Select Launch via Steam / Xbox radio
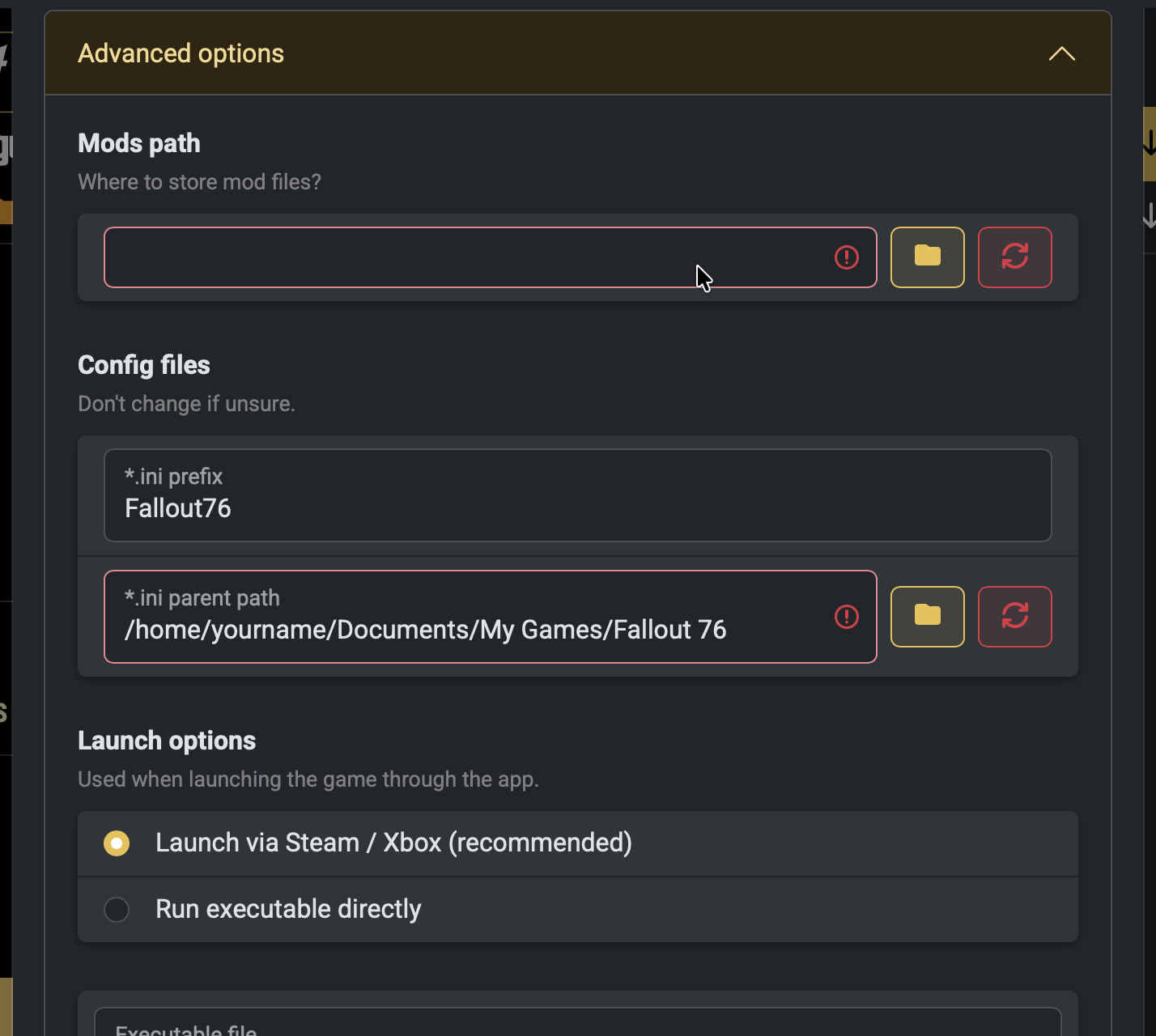 [117, 843]
